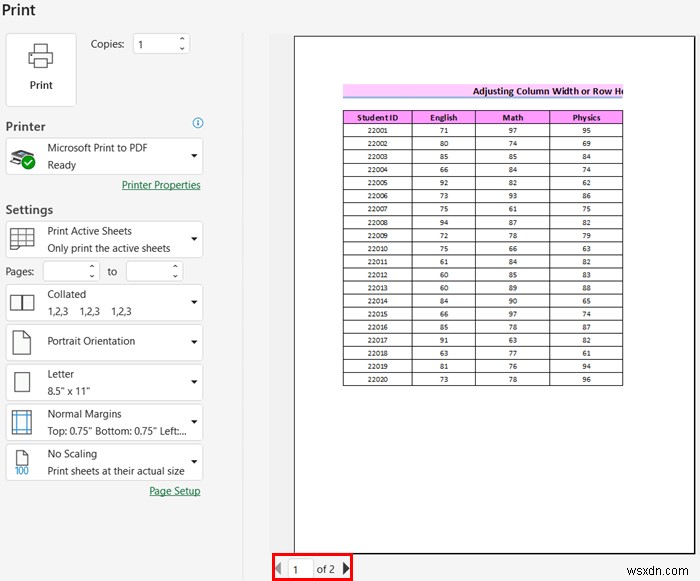The image size is (700, 581).
Task: Click the current page number box
Action: point(300,569)
